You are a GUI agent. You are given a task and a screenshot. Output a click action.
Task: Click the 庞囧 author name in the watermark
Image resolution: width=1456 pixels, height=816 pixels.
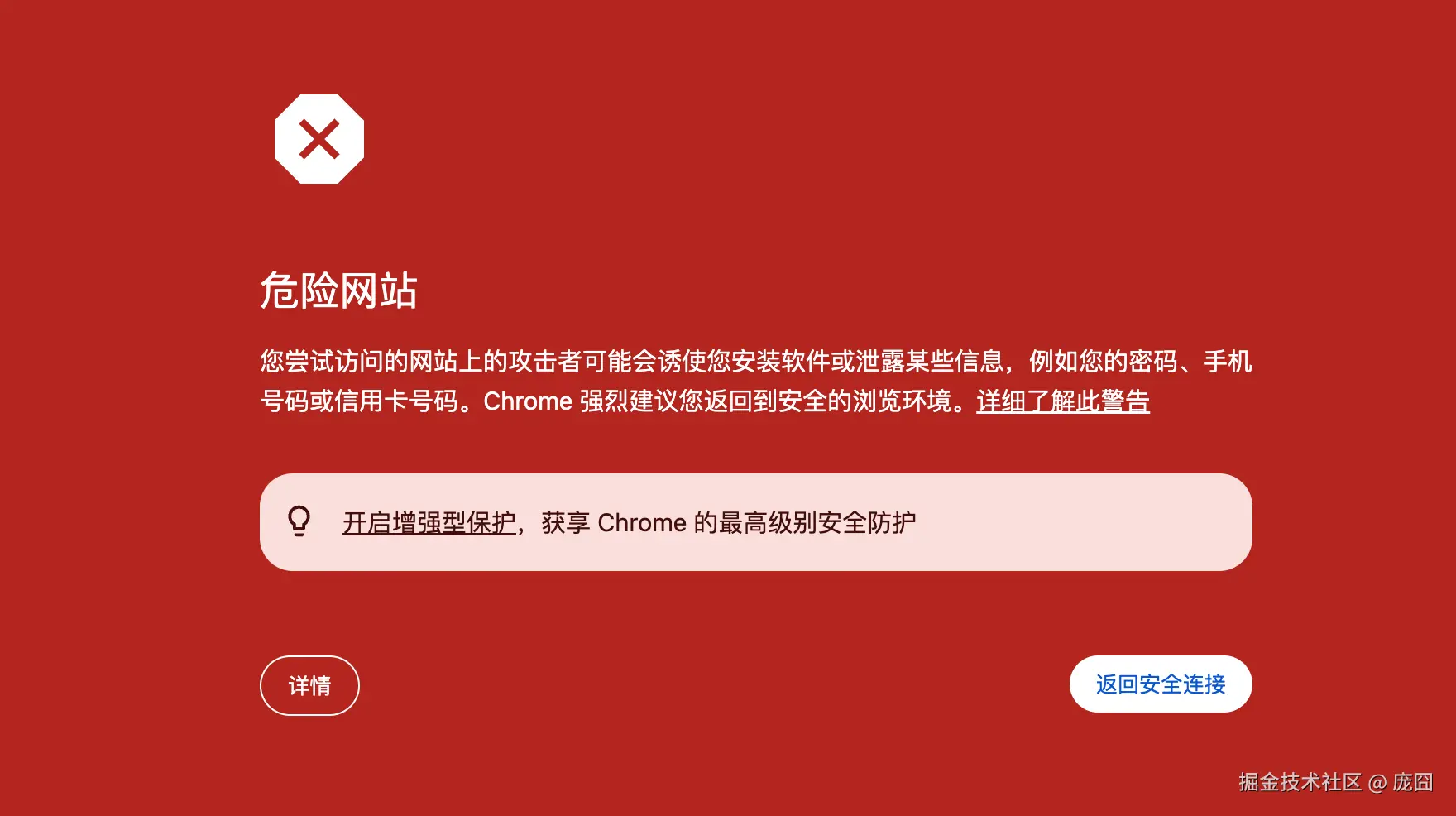[1412, 782]
